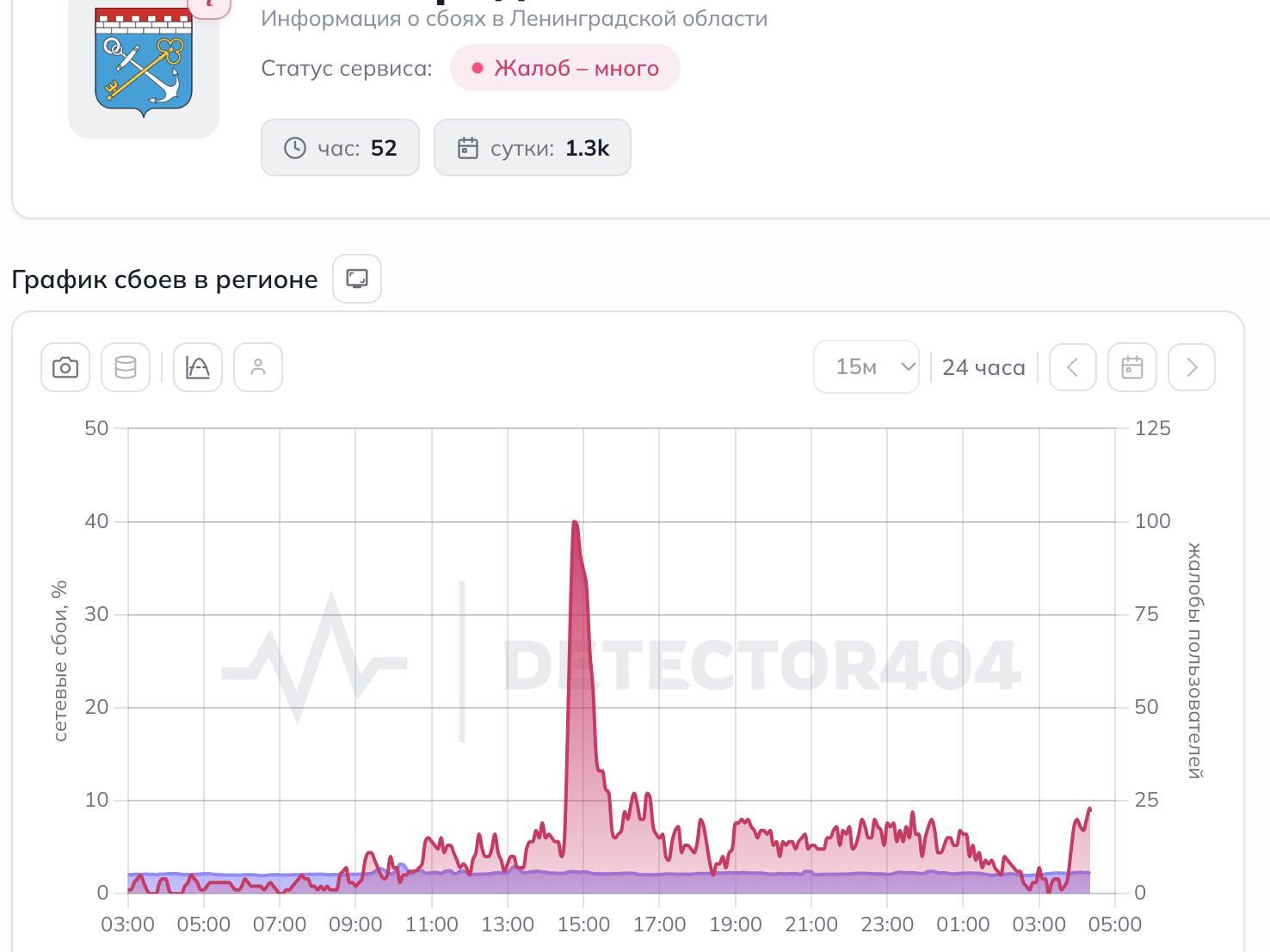The image size is (1270, 952).
Task: Take a chart snapshot with the camera icon
Action: coord(65,367)
